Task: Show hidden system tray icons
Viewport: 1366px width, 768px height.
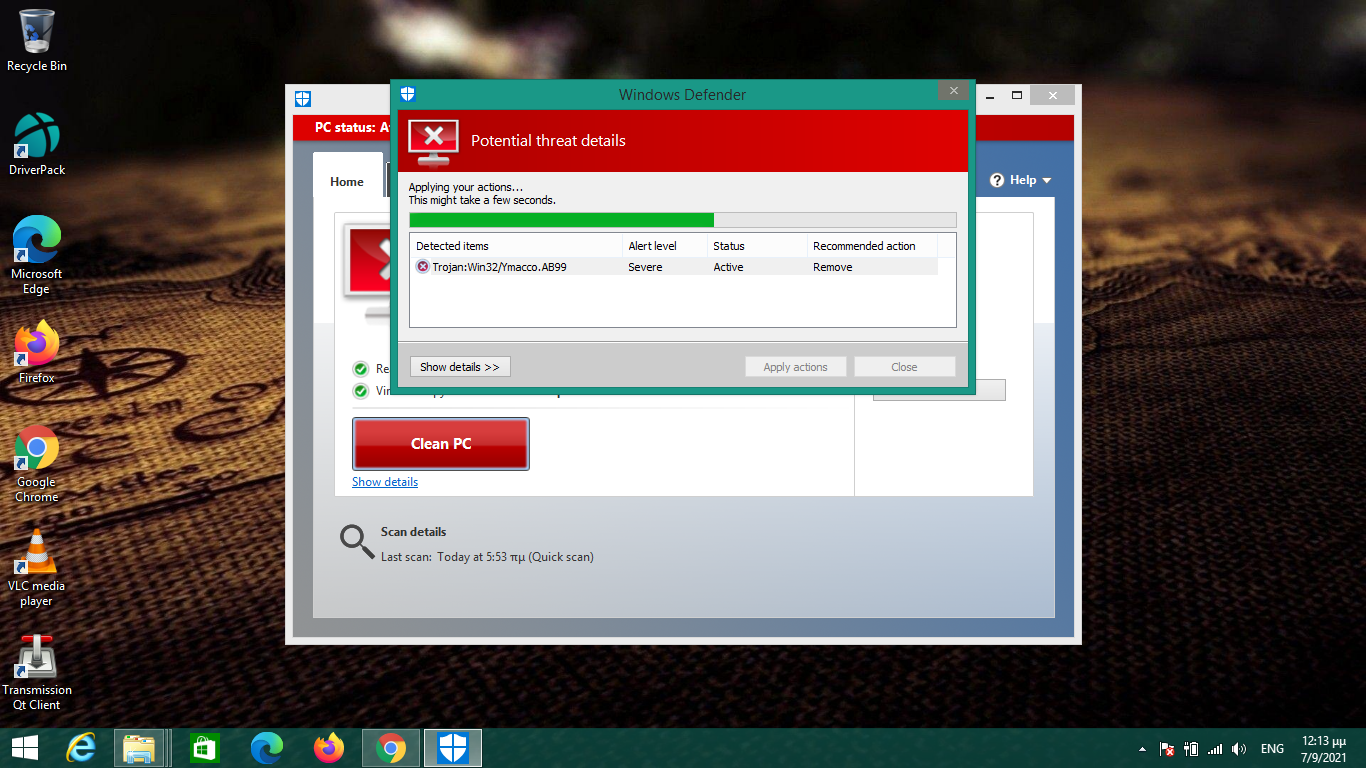Action: coord(1142,749)
